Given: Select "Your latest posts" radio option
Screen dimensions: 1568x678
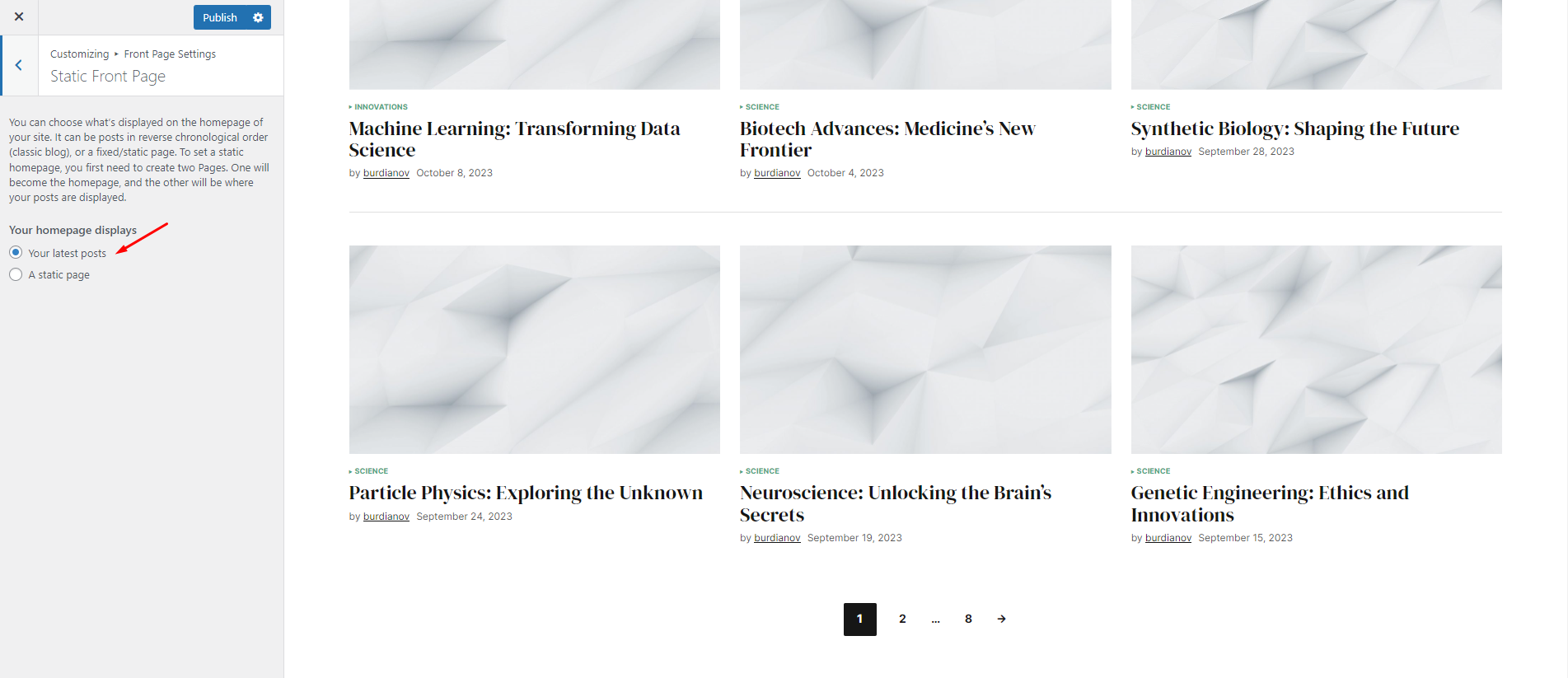Looking at the screenshot, I should click(x=16, y=252).
